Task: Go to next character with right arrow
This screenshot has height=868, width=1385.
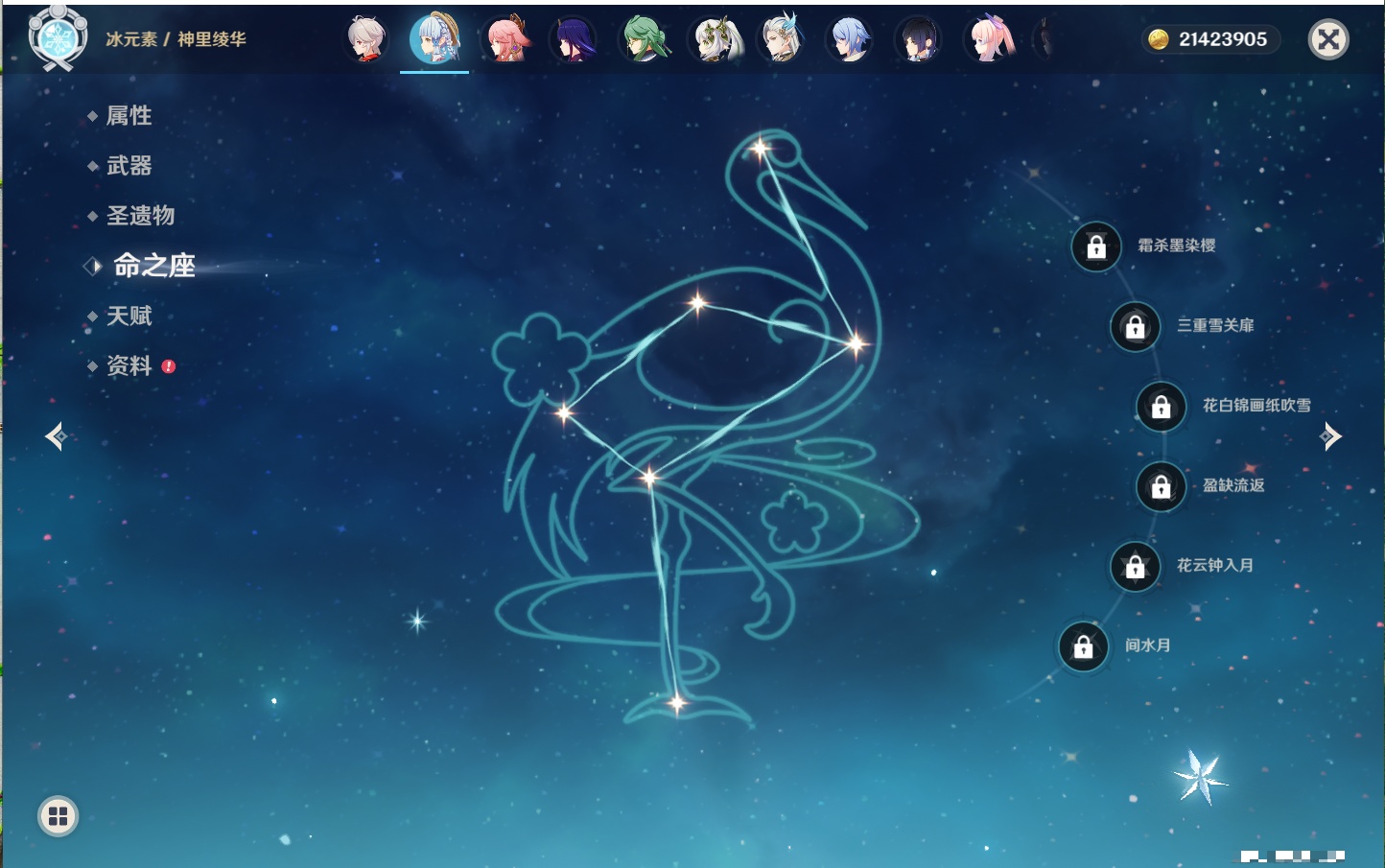Action: 1330,436
